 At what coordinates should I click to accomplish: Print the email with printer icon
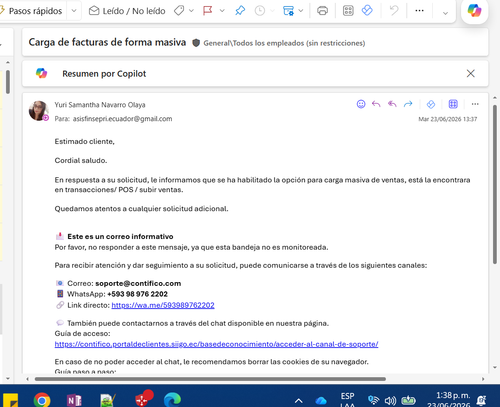tap(322, 11)
